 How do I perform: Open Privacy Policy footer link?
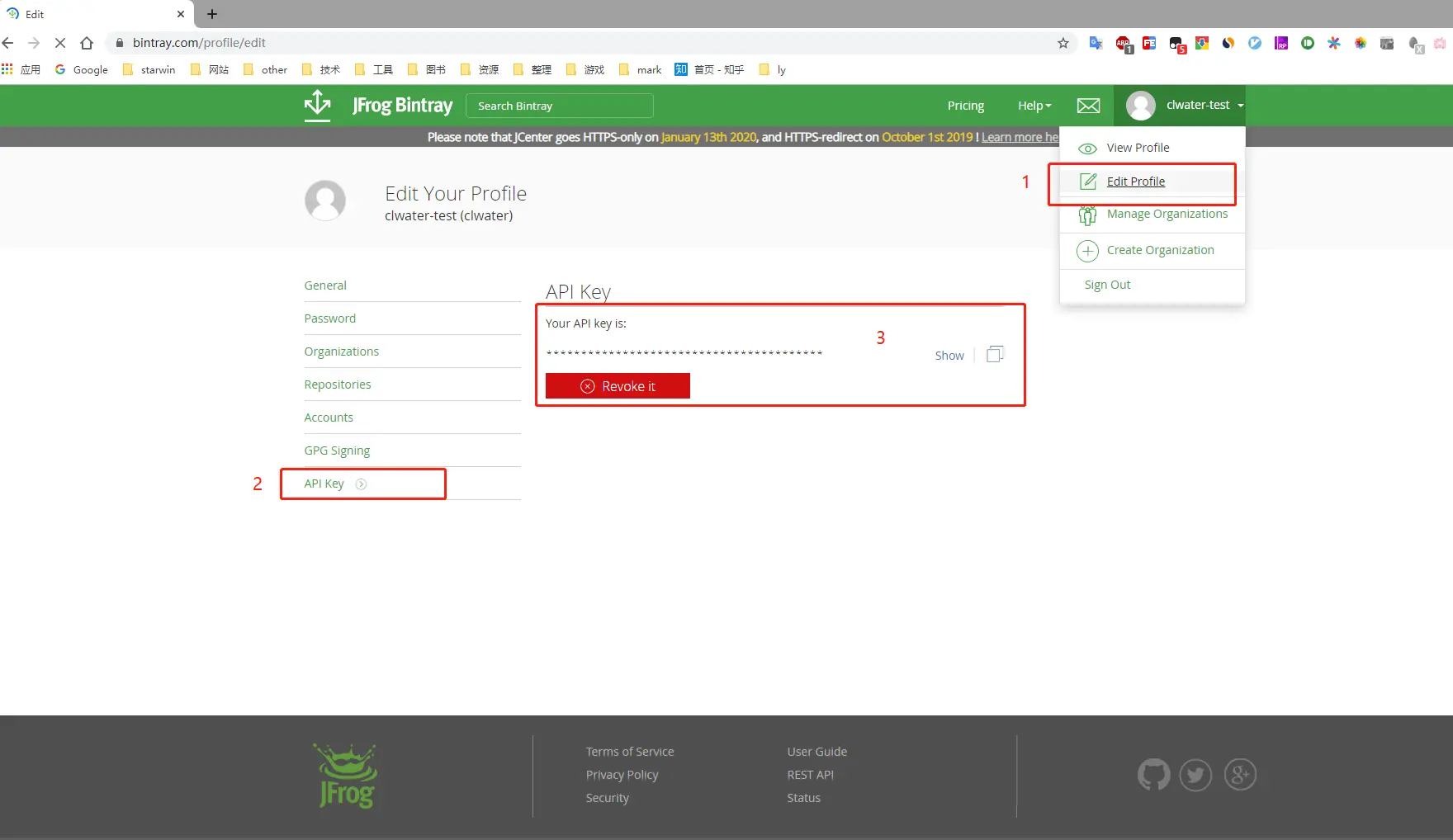pyautogui.click(x=622, y=775)
